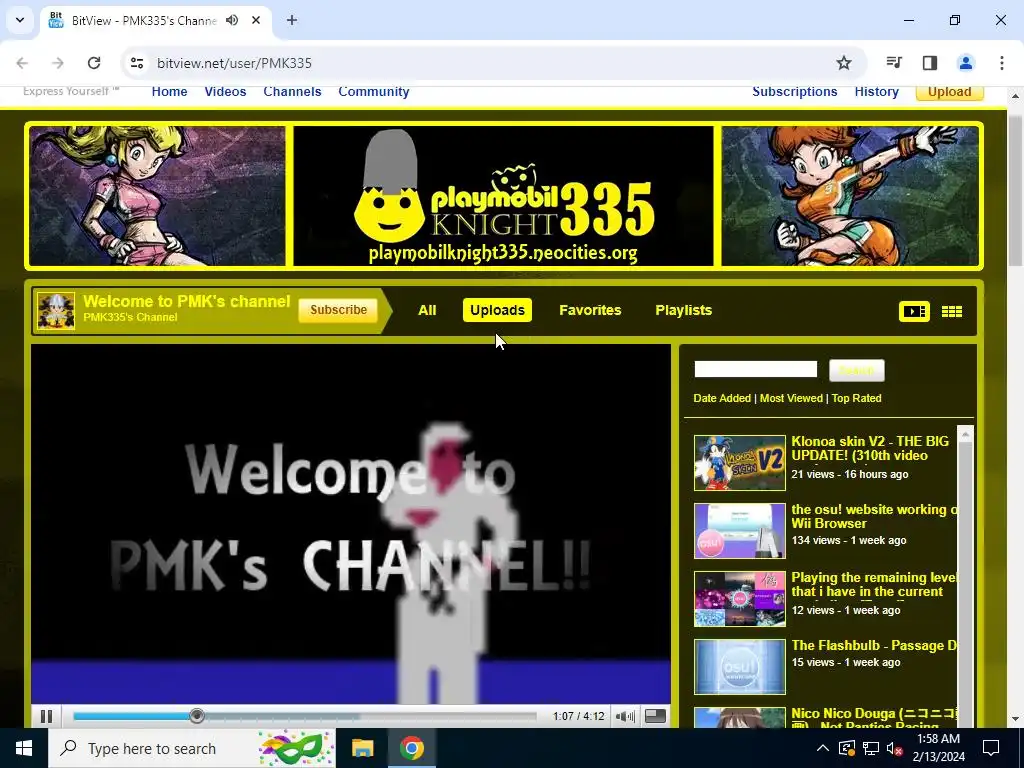Click the right Daisy banner image
The height and width of the screenshot is (768, 1024).
click(x=850, y=196)
